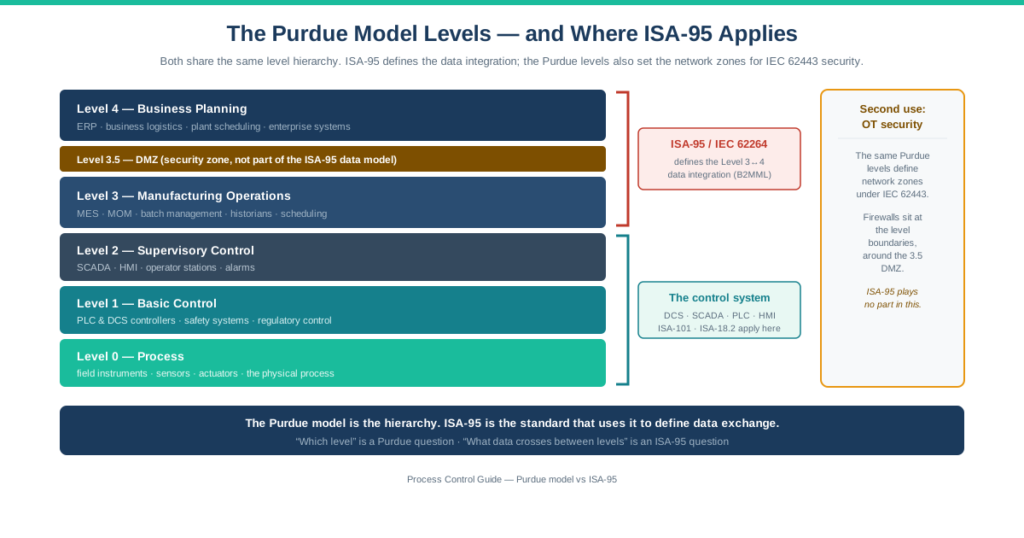Click the 'Level 2 — Supervisory Control' heading
This screenshot has width=1024, height=538.
[x=165, y=251]
